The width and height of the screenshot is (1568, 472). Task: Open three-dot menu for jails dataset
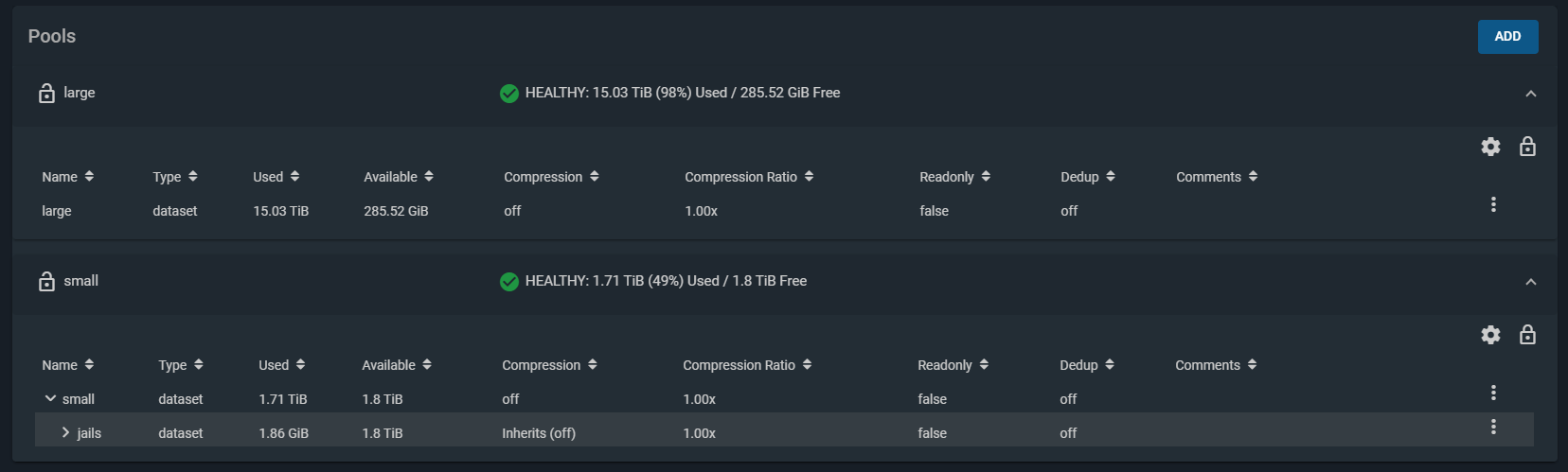tap(1493, 427)
